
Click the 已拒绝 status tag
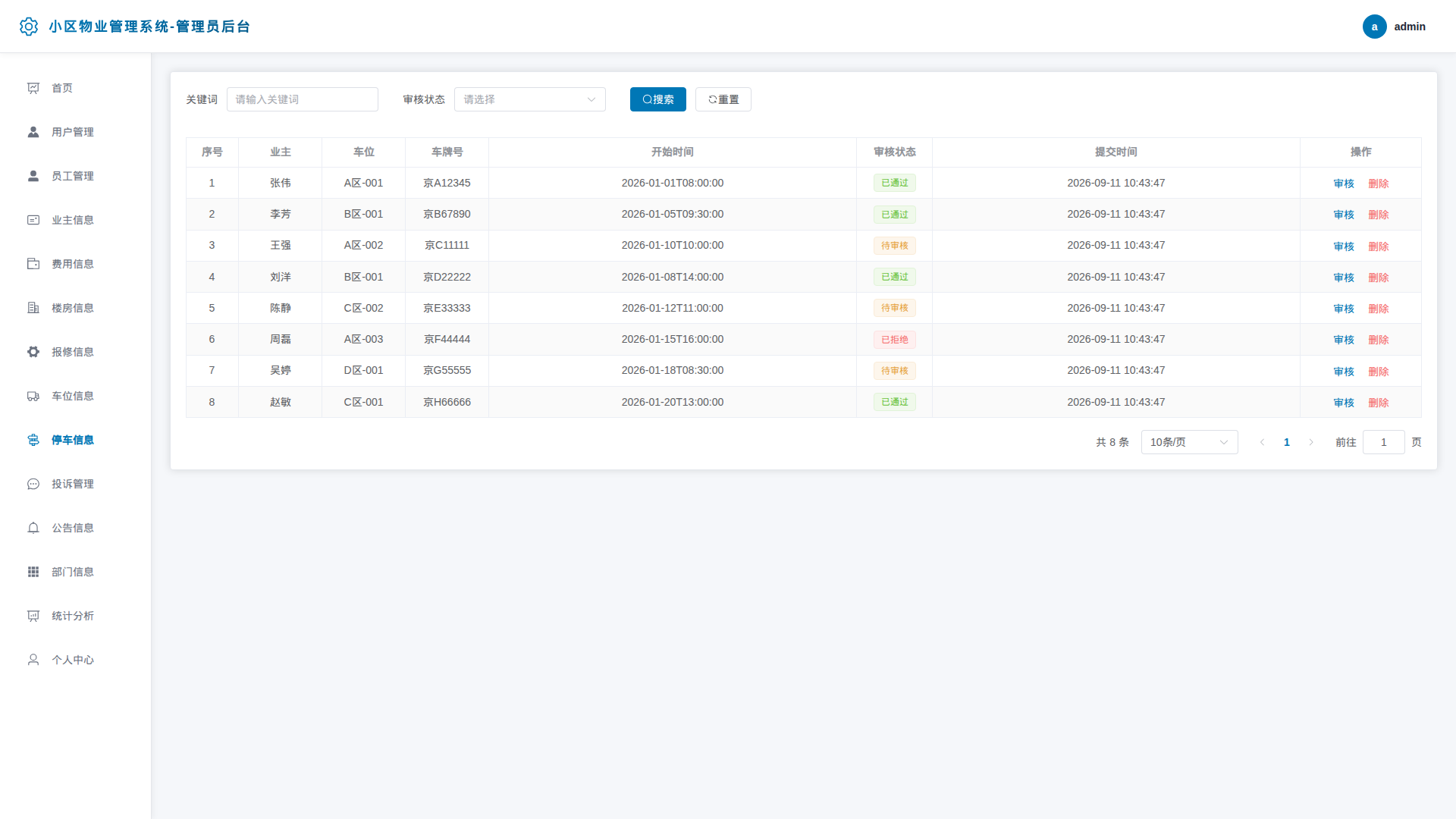point(895,340)
